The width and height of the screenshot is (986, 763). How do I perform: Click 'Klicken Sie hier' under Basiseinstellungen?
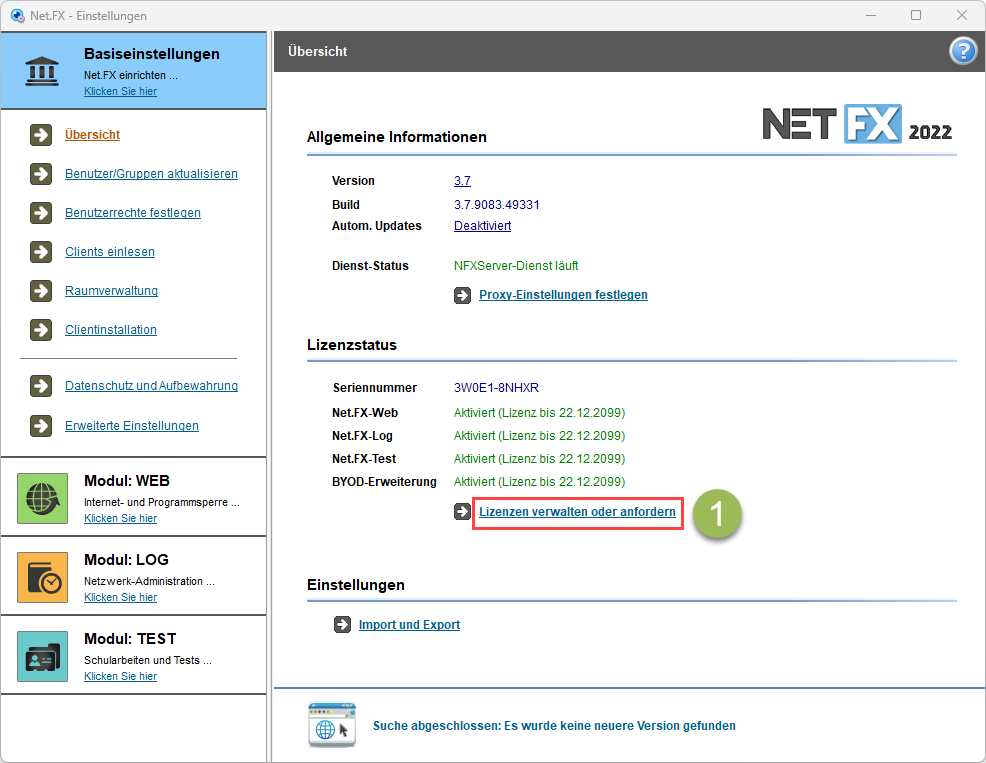pos(121,91)
